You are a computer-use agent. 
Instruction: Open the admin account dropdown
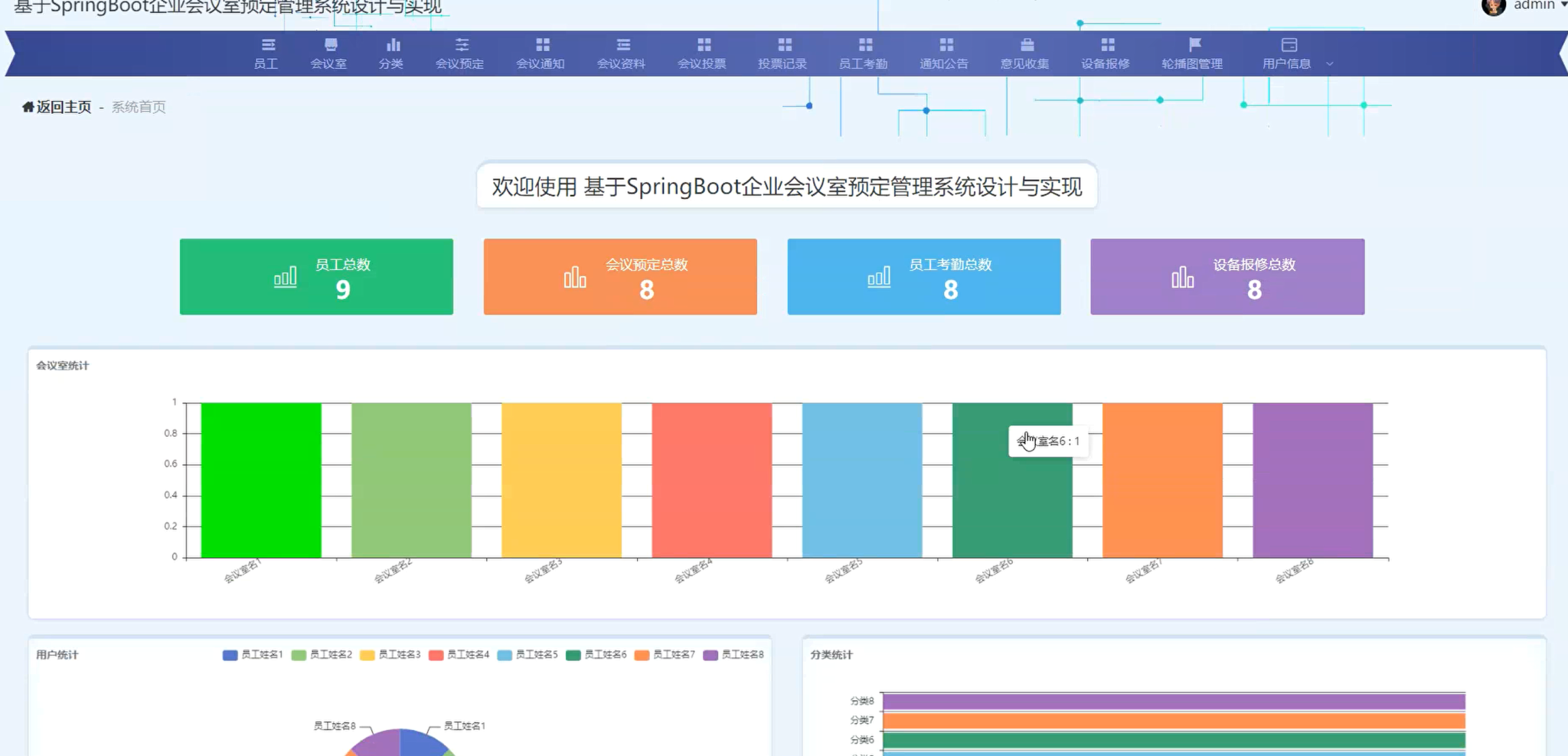pyautogui.click(x=1562, y=5)
